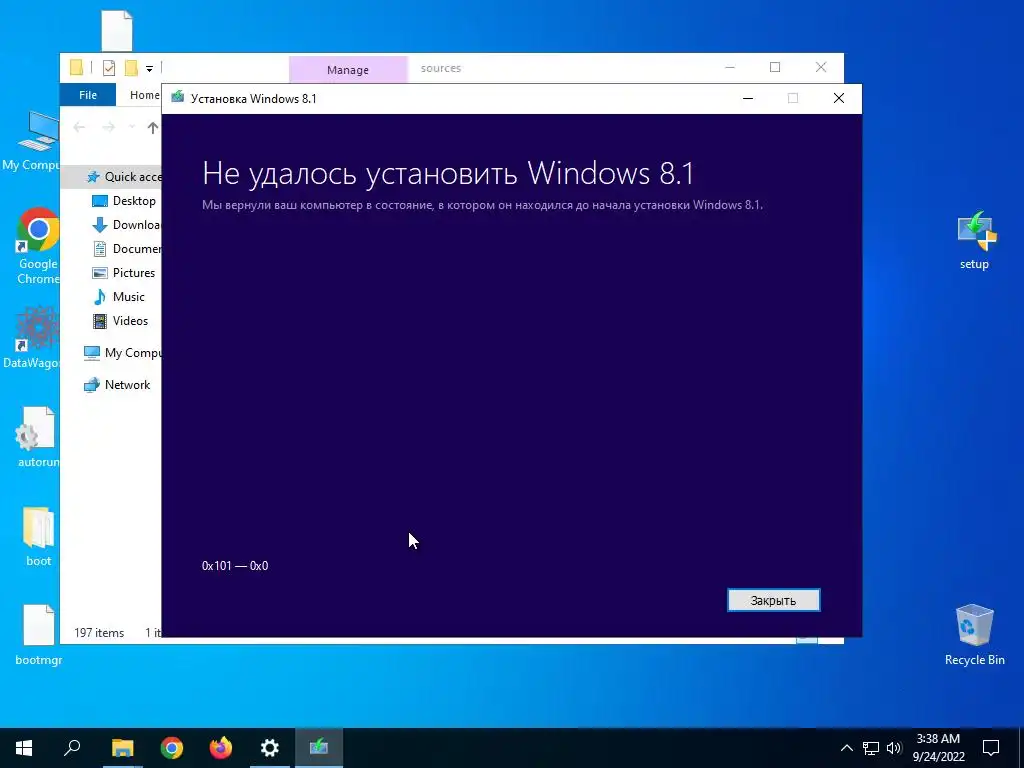Open File Explorer from the taskbar
Screen dimensions: 1024x768
point(122,748)
